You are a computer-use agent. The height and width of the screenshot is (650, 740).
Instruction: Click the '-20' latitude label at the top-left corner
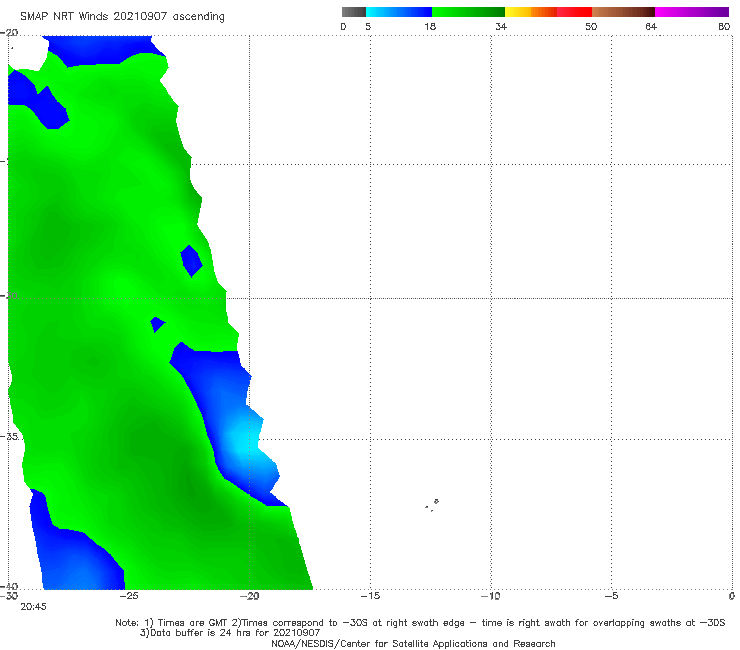[9, 33]
